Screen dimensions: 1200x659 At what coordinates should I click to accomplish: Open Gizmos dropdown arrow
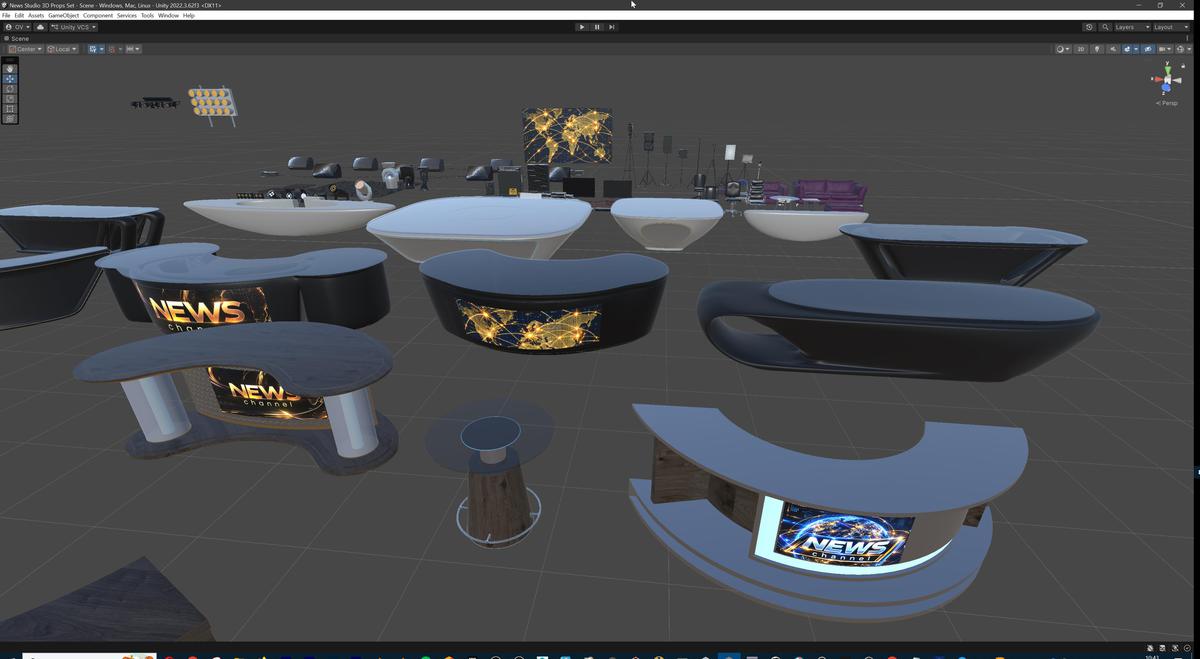point(1190,49)
